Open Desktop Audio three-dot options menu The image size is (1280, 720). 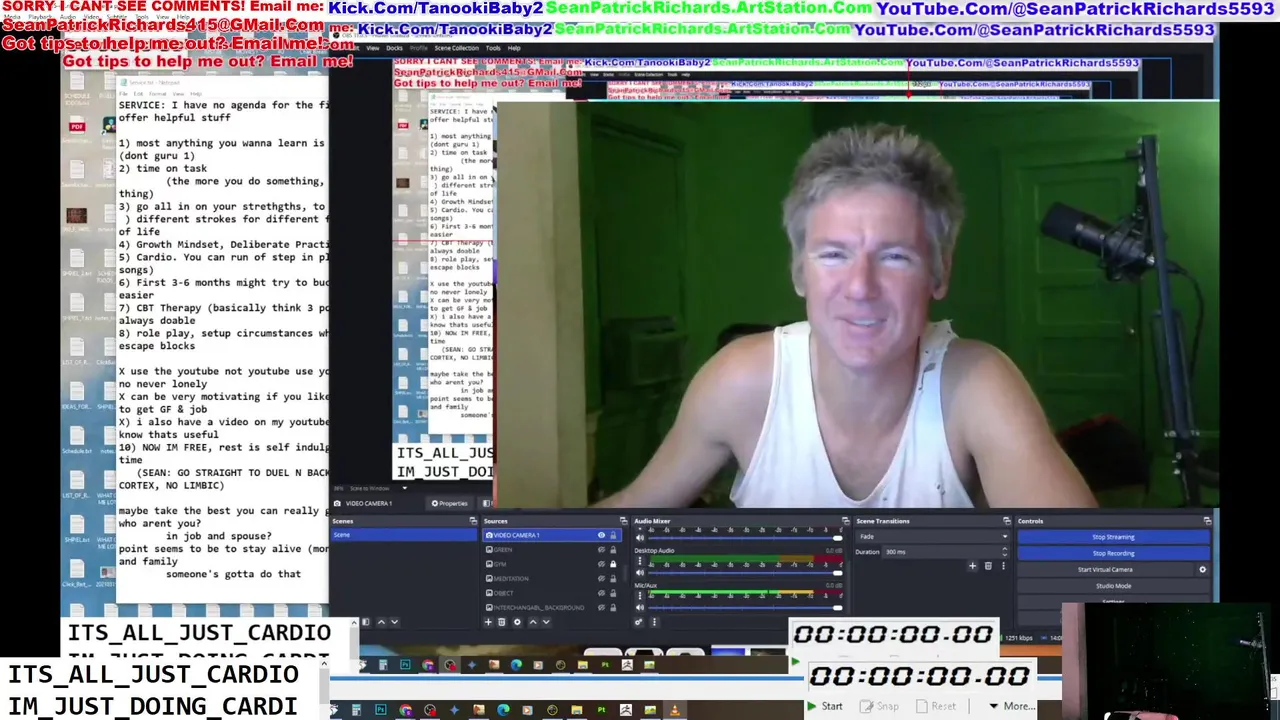(x=640, y=560)
